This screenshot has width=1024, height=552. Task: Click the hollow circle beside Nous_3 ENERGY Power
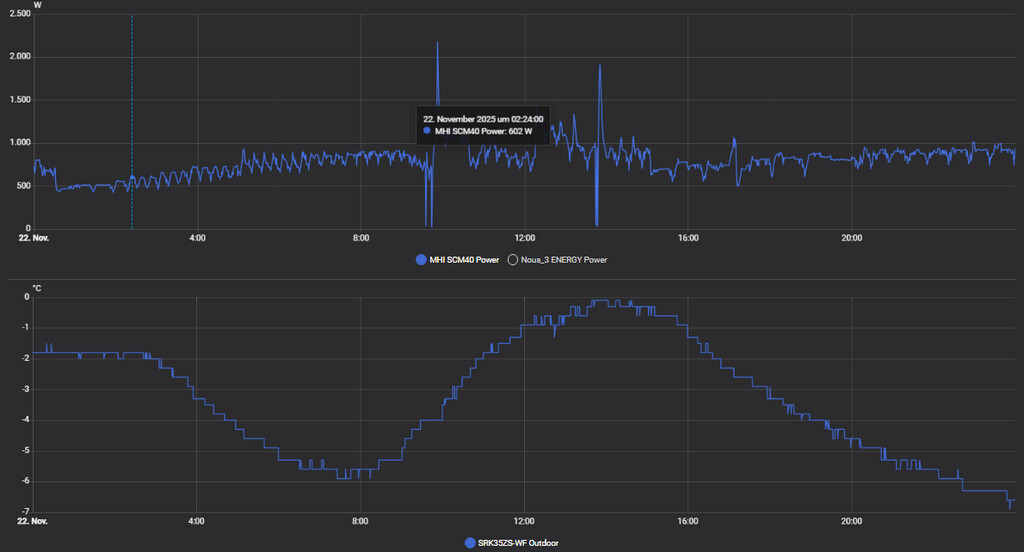(513, 259)
